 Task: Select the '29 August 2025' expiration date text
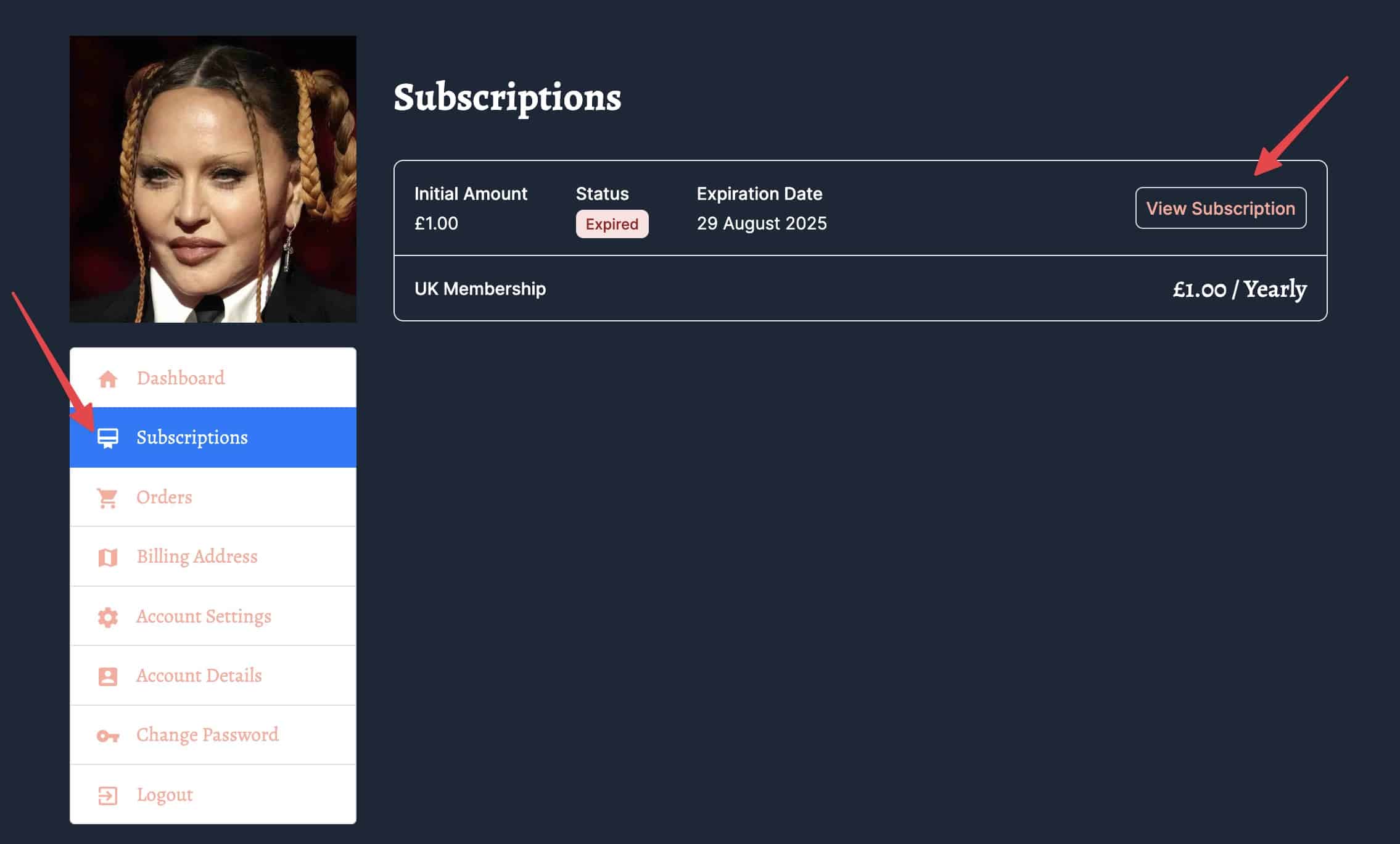click(762, 223)
